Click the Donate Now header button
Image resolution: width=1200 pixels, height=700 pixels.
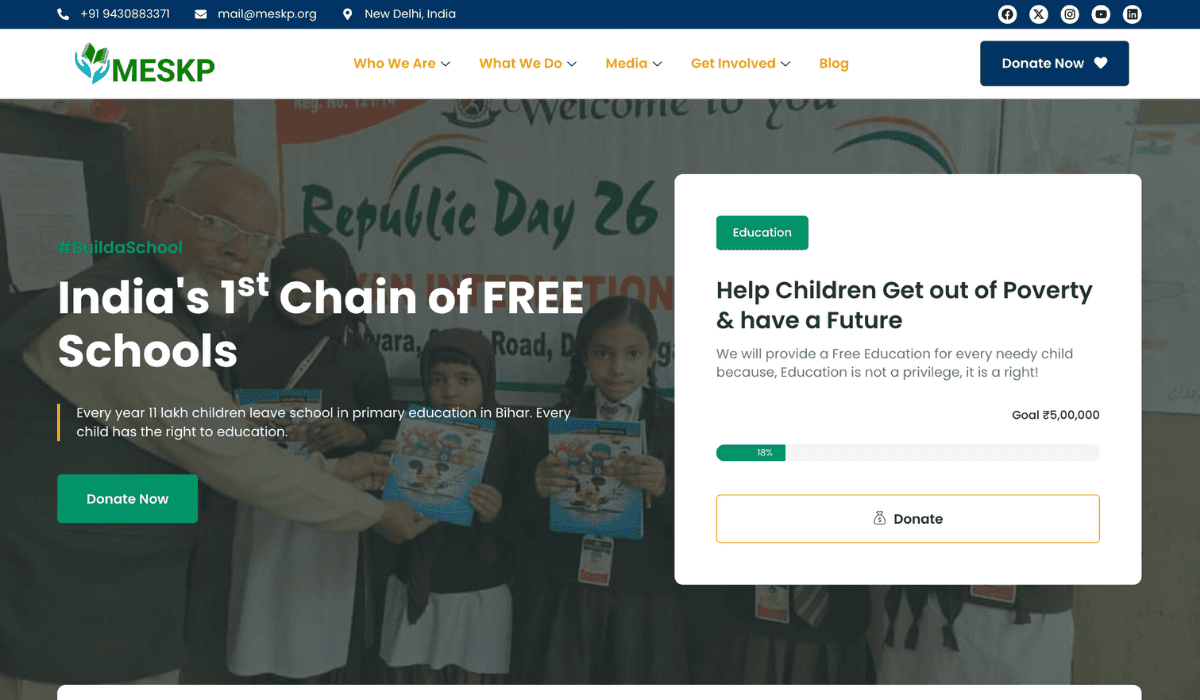(x=1054, y=63)
